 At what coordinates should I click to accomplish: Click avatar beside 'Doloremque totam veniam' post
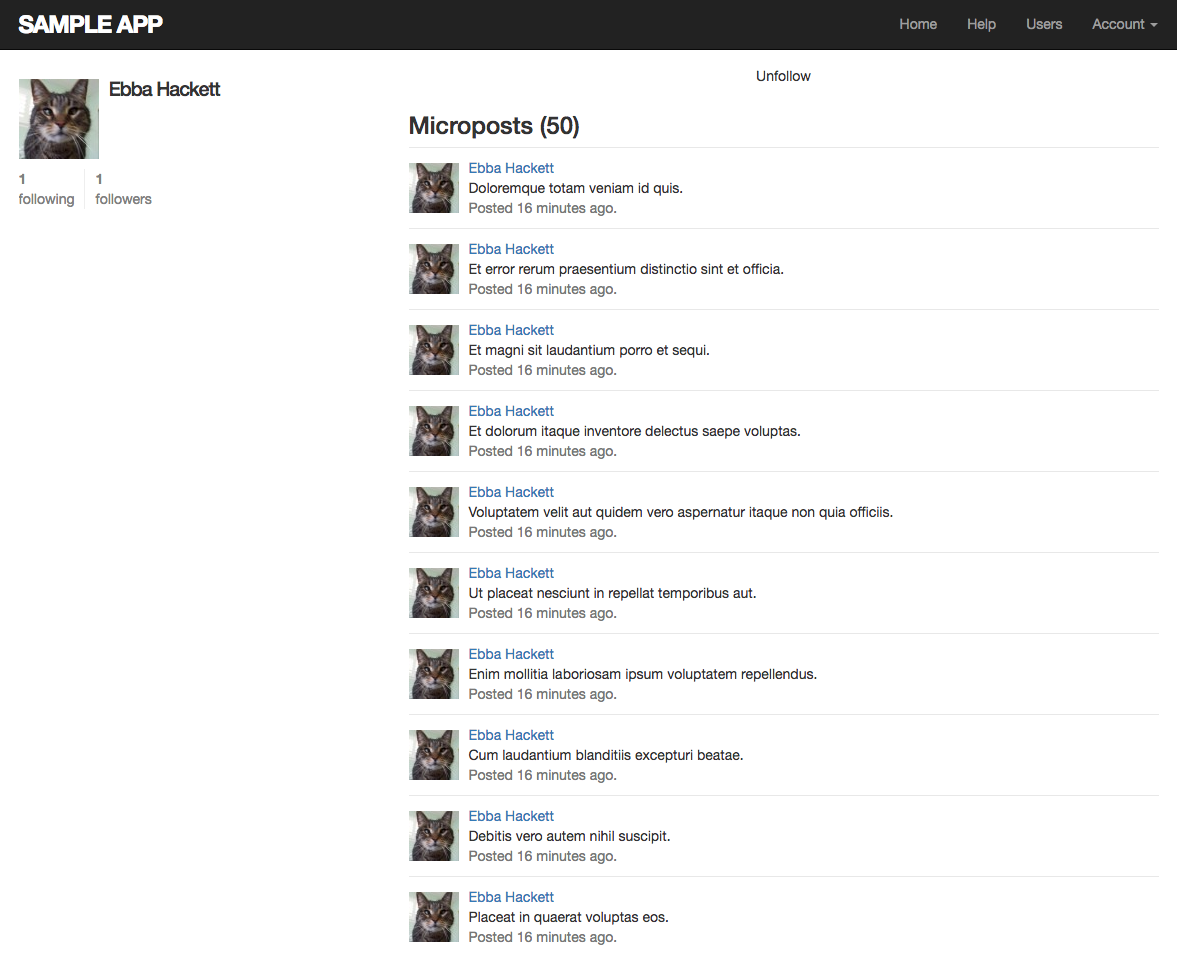[434, 188]
